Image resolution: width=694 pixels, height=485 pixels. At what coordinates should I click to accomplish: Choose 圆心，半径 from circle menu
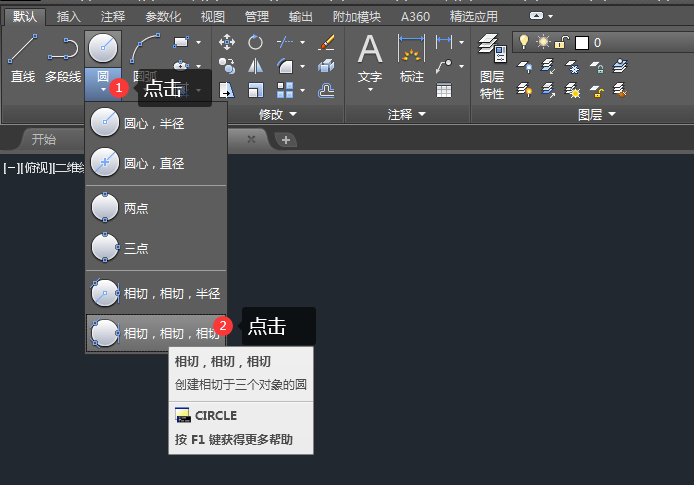(x=156, y=123)
